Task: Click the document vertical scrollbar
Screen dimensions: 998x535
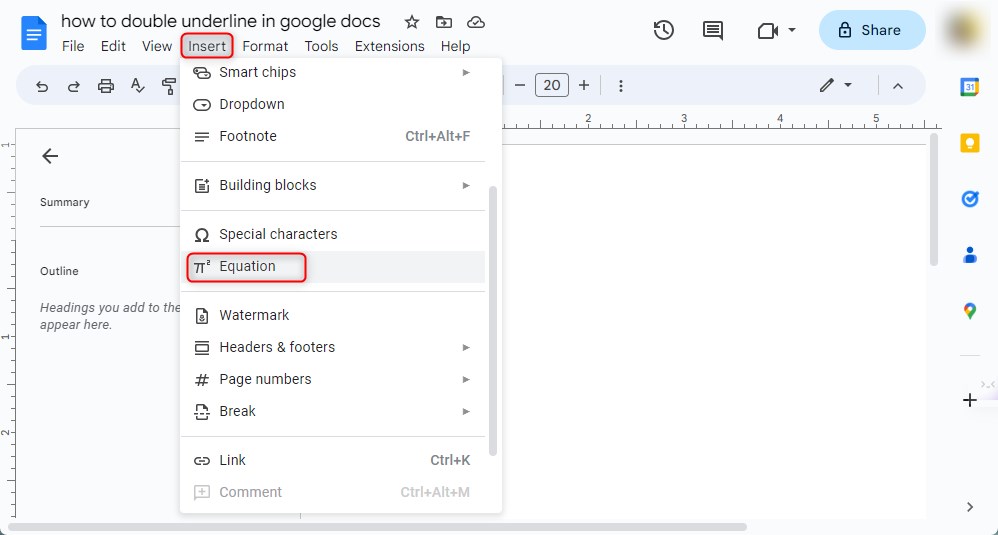Action: pos(934,199)
